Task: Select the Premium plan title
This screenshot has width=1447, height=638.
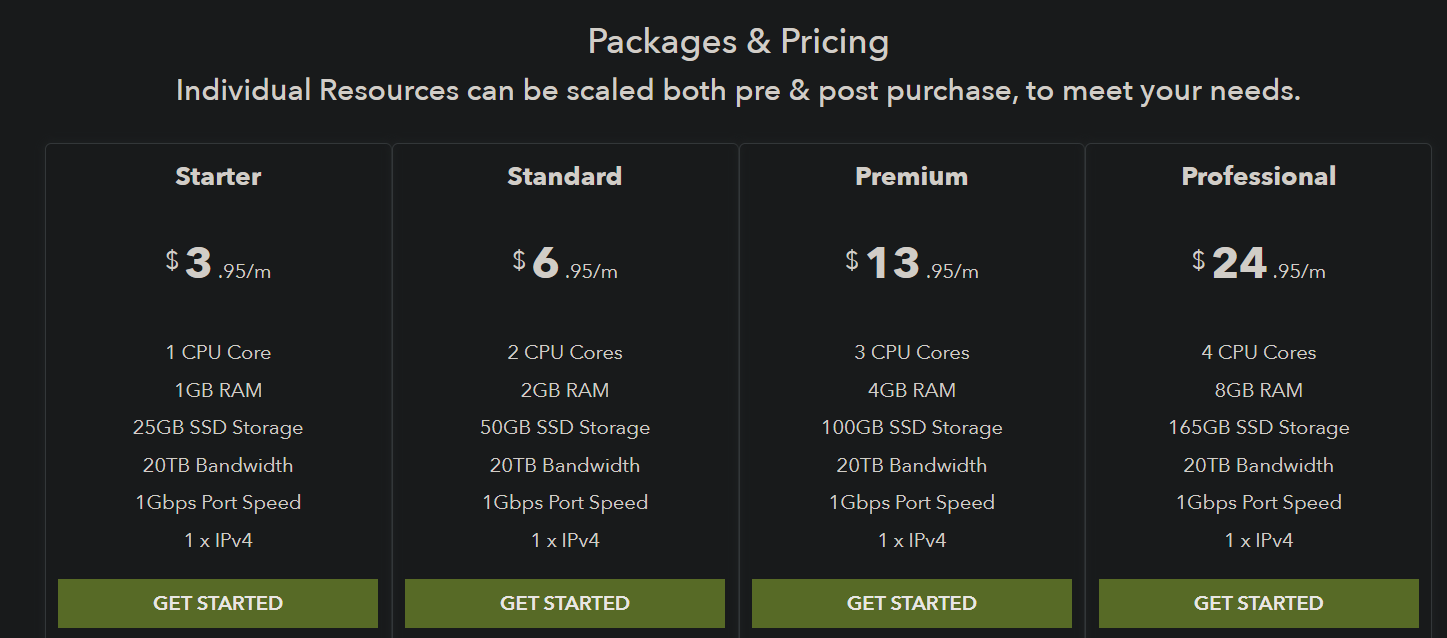Action: point(912,176)
